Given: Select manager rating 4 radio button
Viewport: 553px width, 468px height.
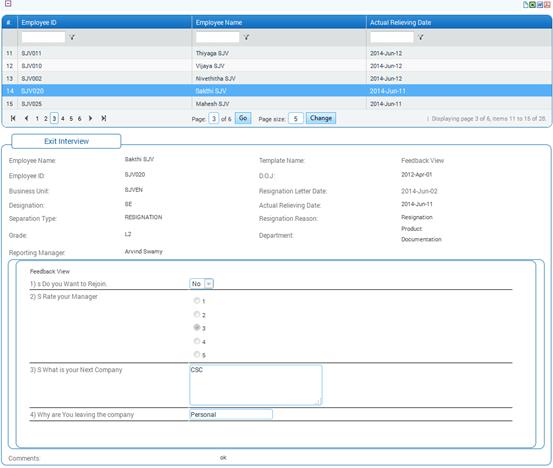Looking at the screenshot, I should pyautogui.click(x=197, y=341).
